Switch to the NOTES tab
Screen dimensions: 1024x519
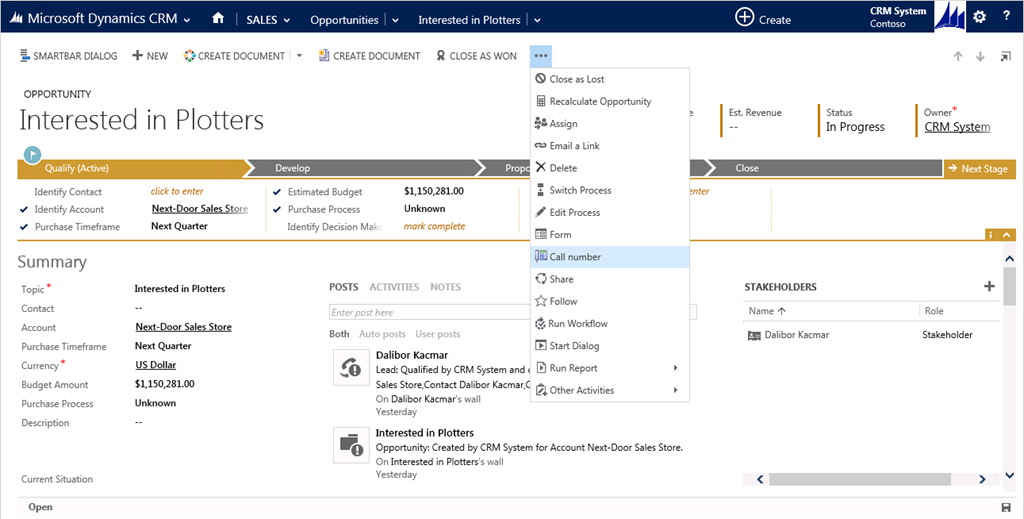pos(445,287)
